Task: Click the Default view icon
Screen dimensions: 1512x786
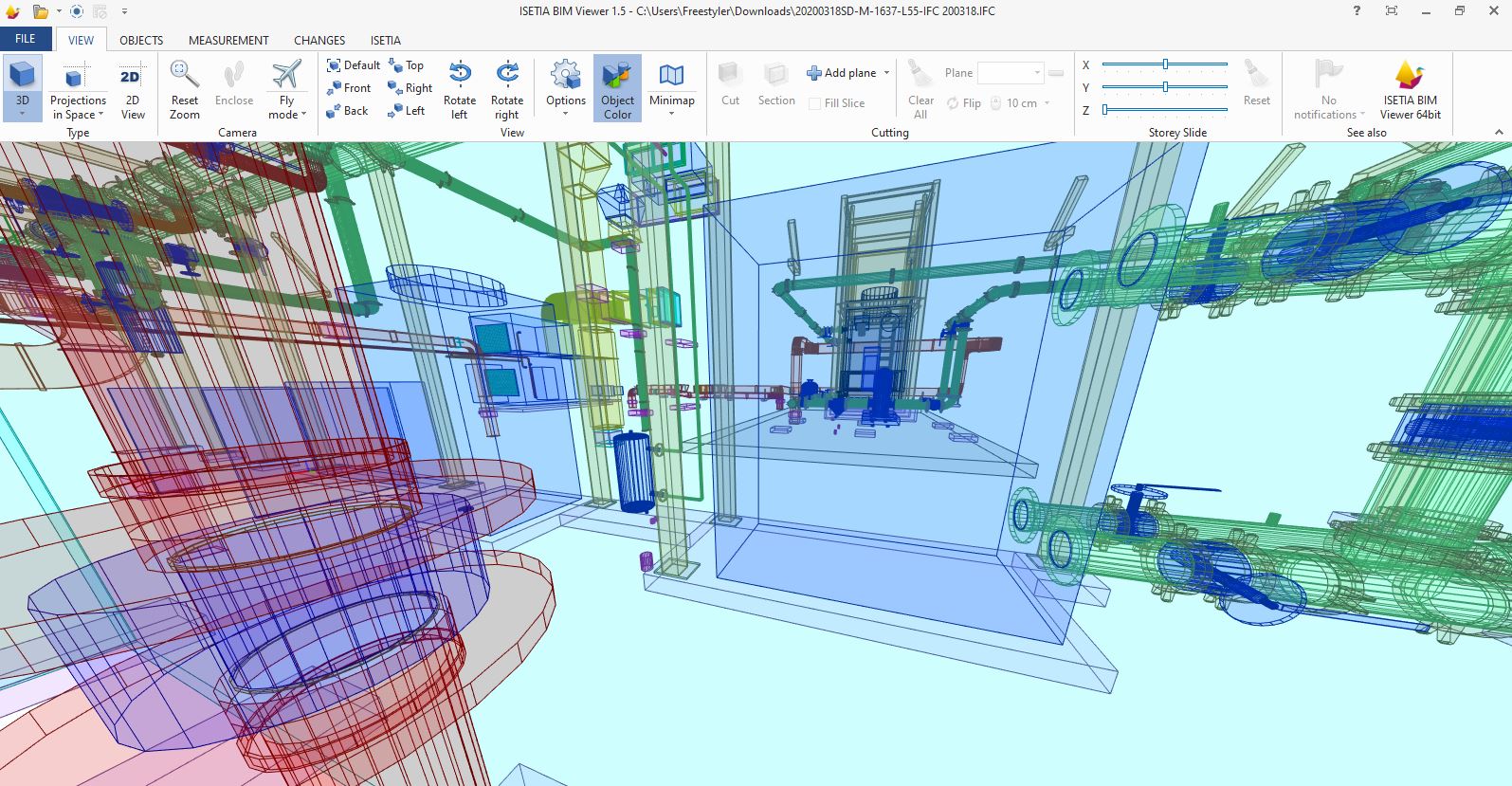Action: [x=334, y=65]
